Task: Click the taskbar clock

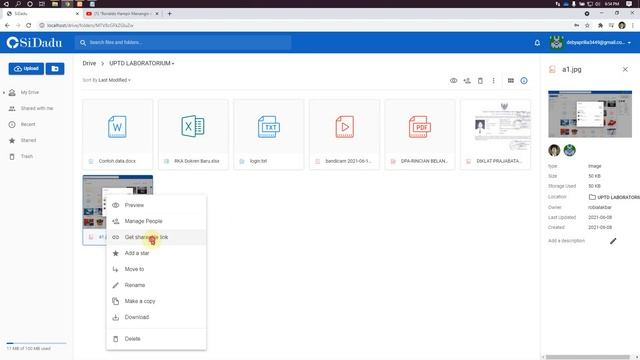Action: click(611, 4)
